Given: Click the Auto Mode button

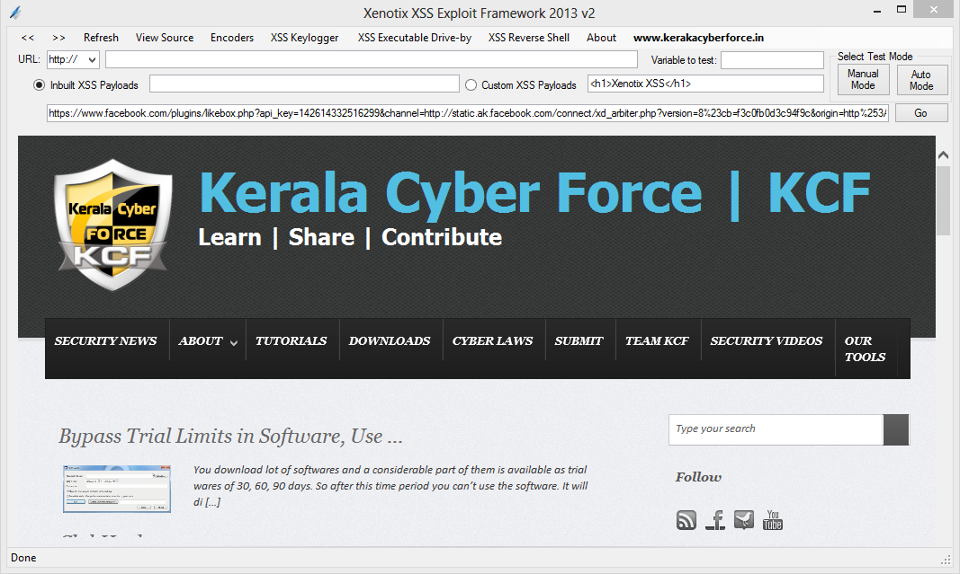Looking at the screenshot, I should pos(921,80).
